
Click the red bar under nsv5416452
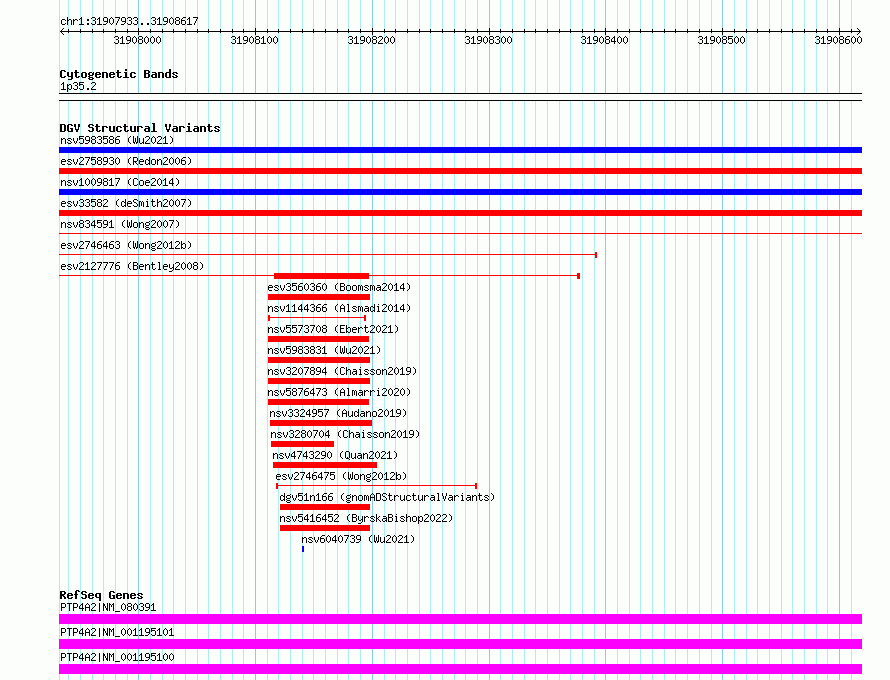click(x=325, y=528)
